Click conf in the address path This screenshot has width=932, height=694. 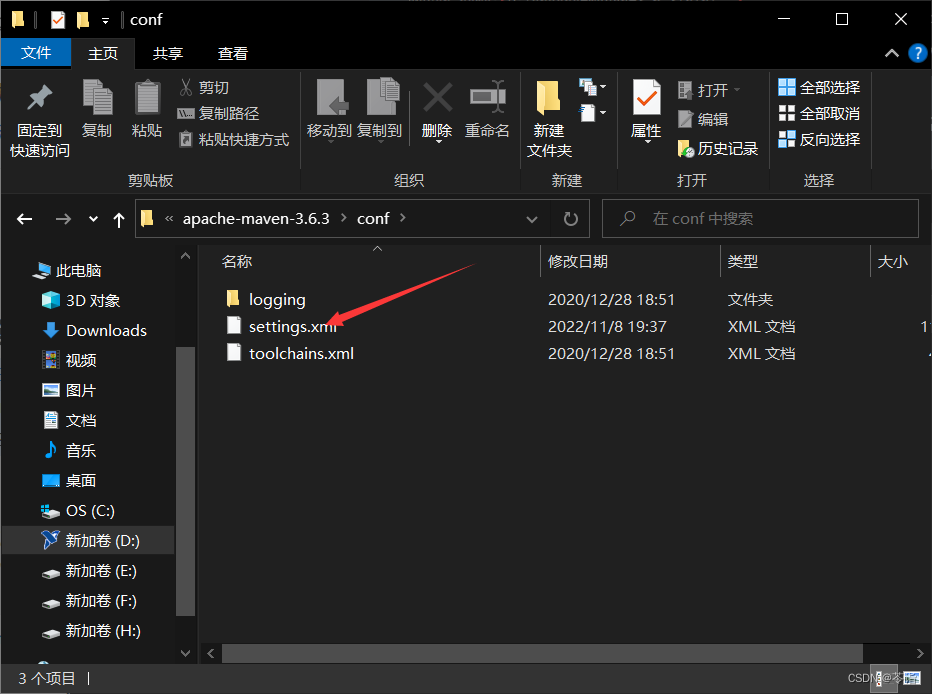pyautogui.click(x=373, y=219)
